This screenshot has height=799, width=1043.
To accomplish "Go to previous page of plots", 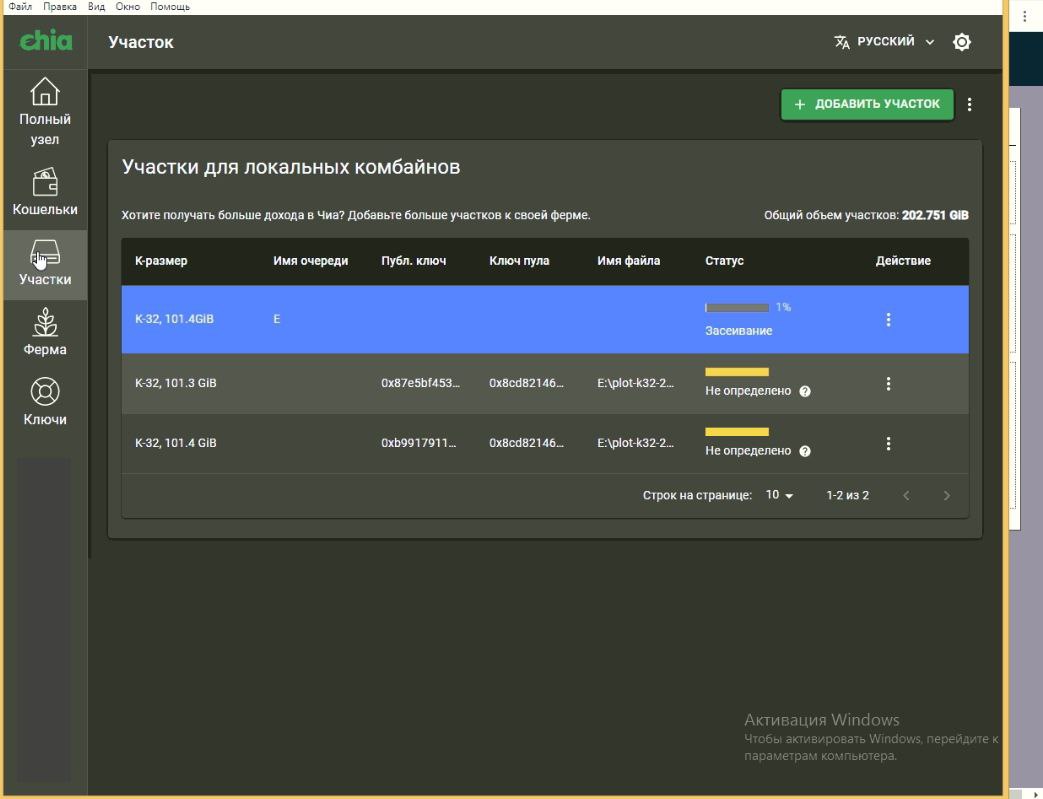I will point(905,495).
